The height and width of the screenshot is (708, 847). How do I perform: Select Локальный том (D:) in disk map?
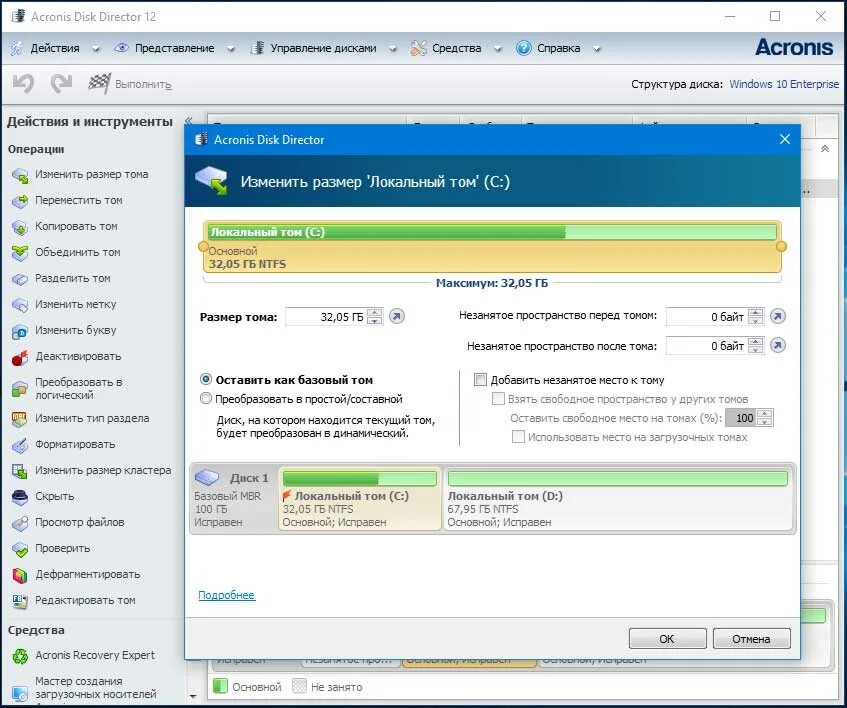coord(617,498)
